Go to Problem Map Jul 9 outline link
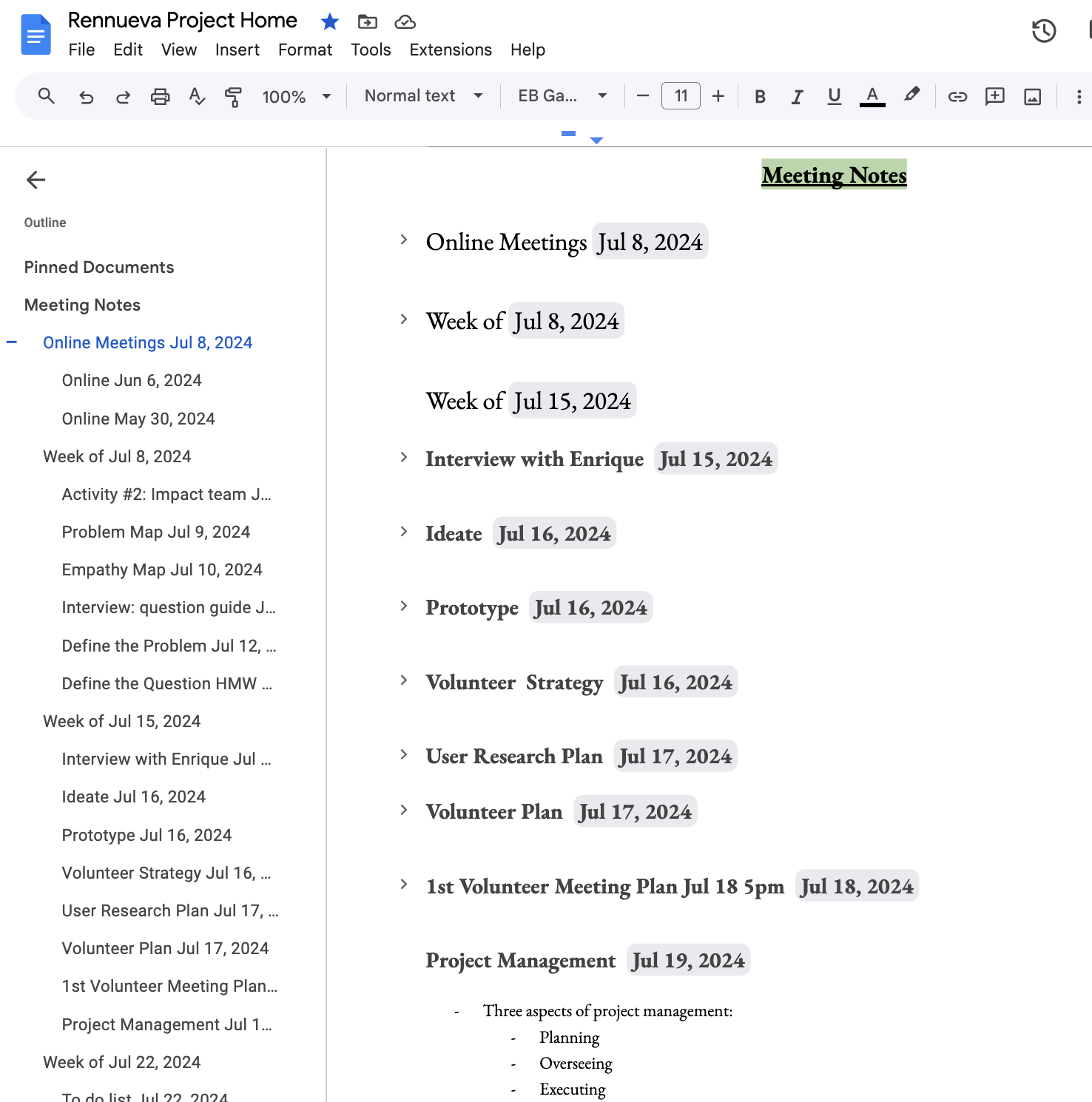The image size is (1092, 1102). pyautogui.click(x=155, y=532)
